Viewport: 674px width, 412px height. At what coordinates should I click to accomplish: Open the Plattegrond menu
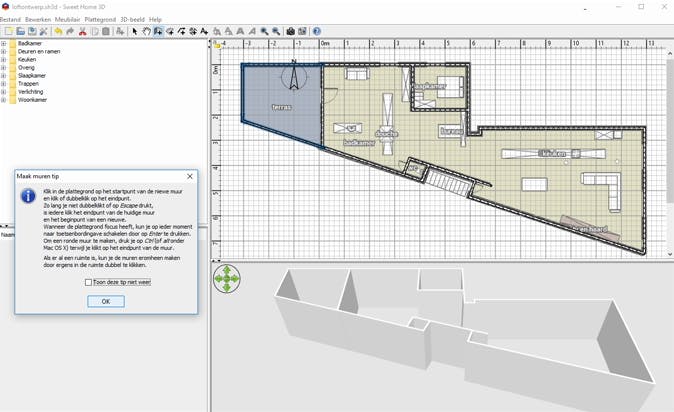pos(100,19)
